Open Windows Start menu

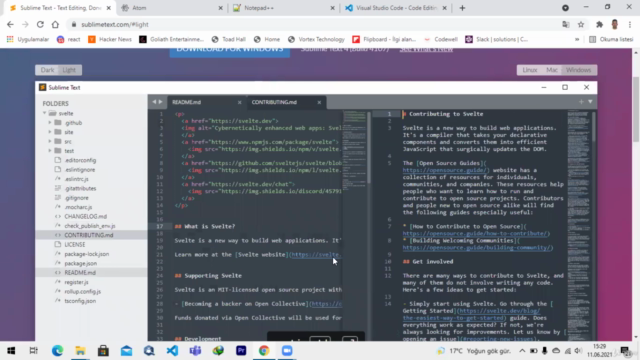[x=11, y=351]
